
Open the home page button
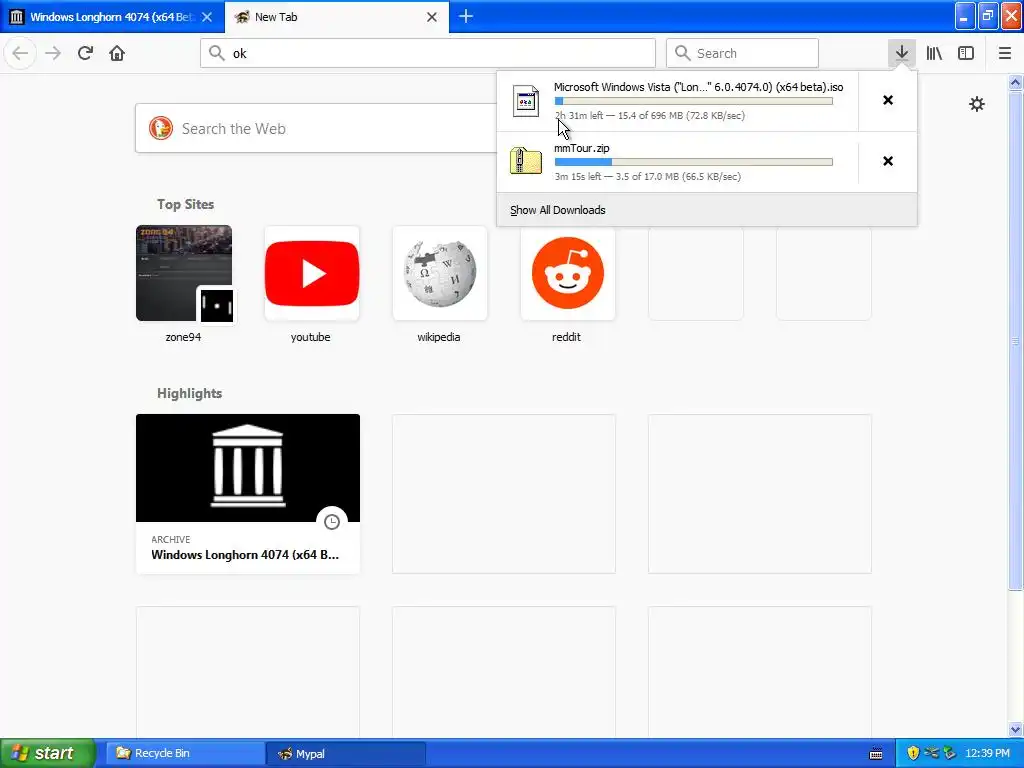coord(117,53)
